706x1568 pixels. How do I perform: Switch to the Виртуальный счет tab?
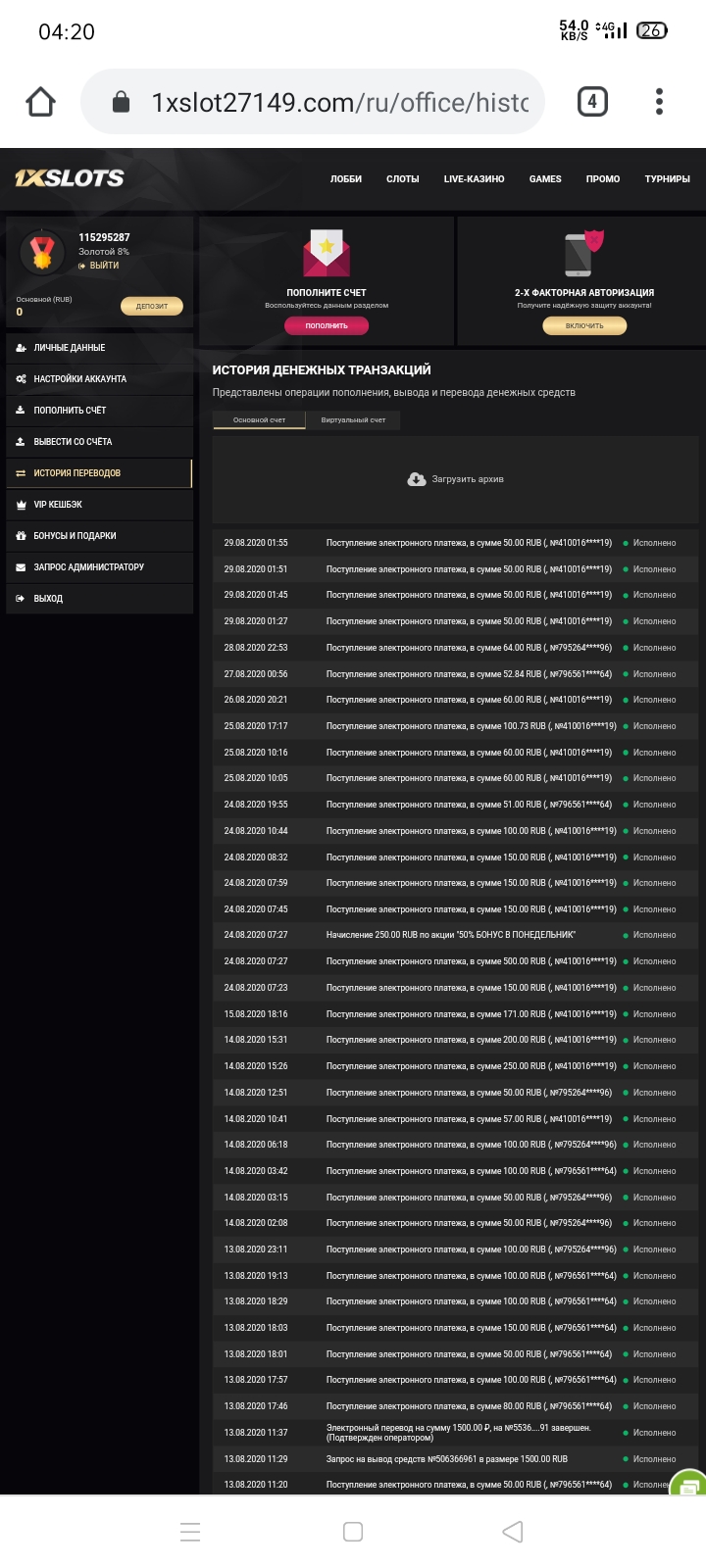pyautogui.click(x=353, y=420)
